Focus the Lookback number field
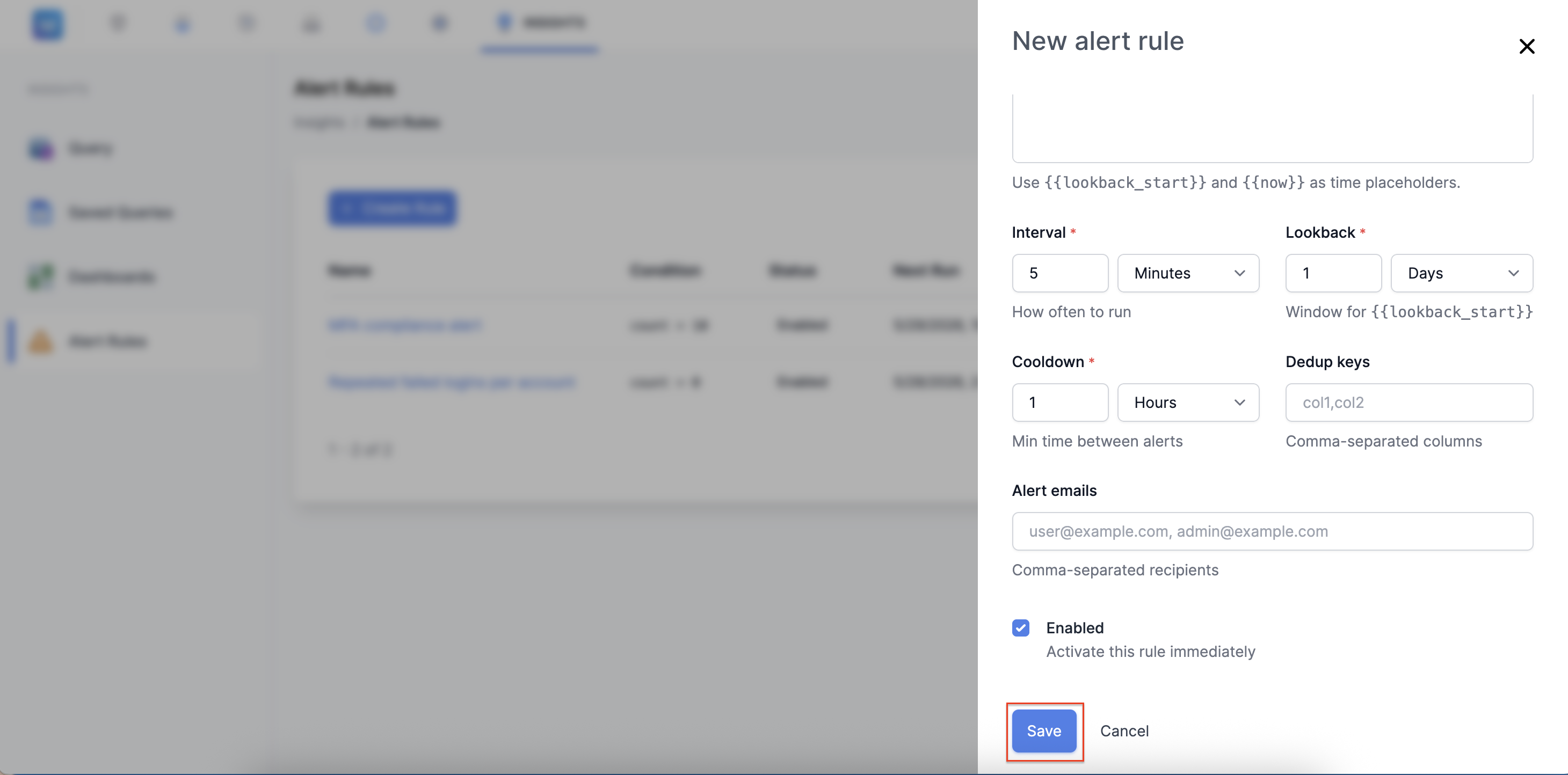Image resolution: width=1568 pixels, height=775 pixels. 1333,273
